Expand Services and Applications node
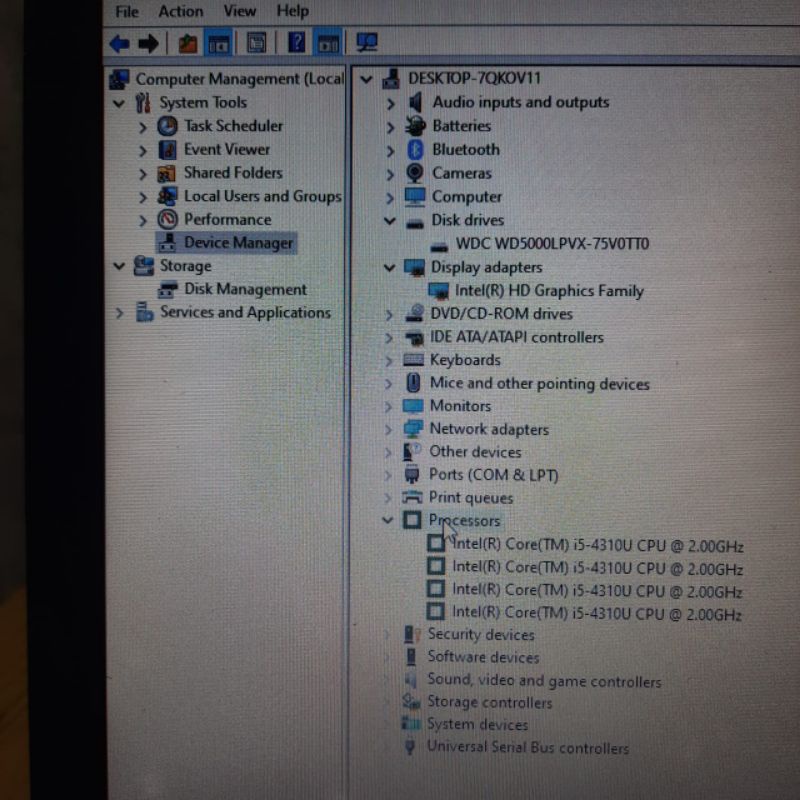Viewport: 800px width, 800px height. pos(119,313)
